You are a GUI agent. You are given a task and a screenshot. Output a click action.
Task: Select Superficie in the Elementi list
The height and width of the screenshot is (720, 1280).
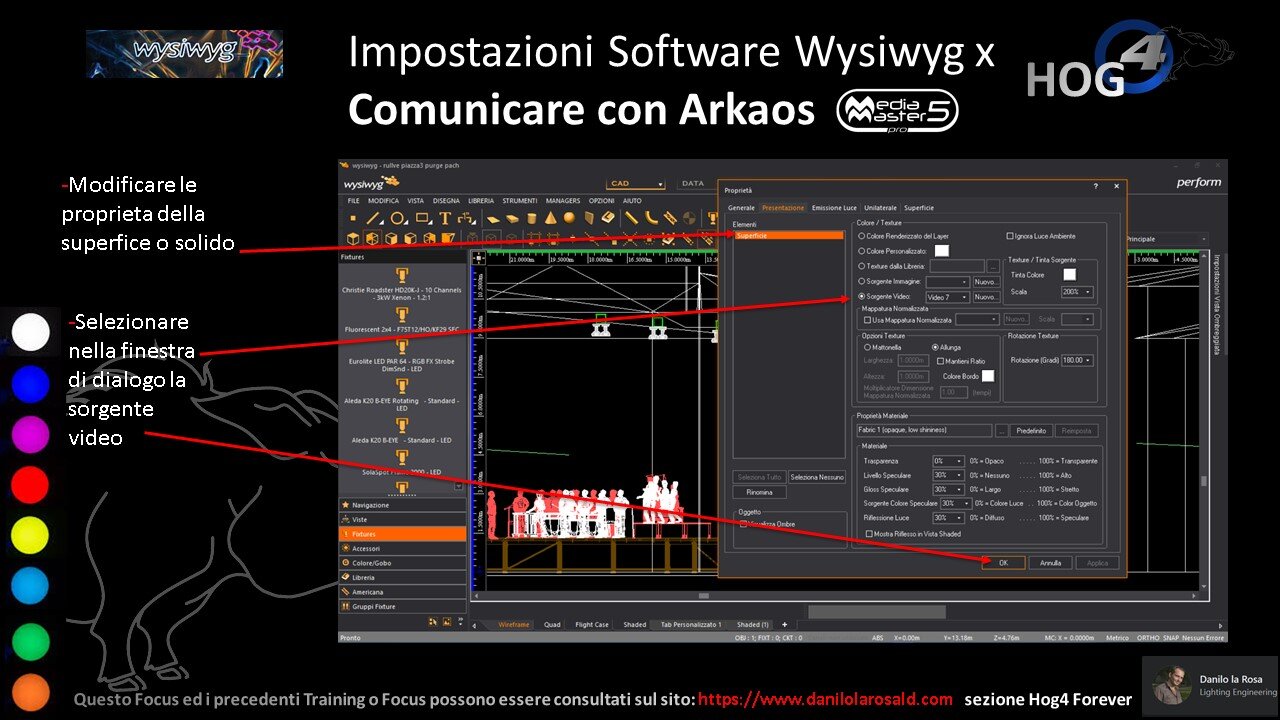[788, 236]
